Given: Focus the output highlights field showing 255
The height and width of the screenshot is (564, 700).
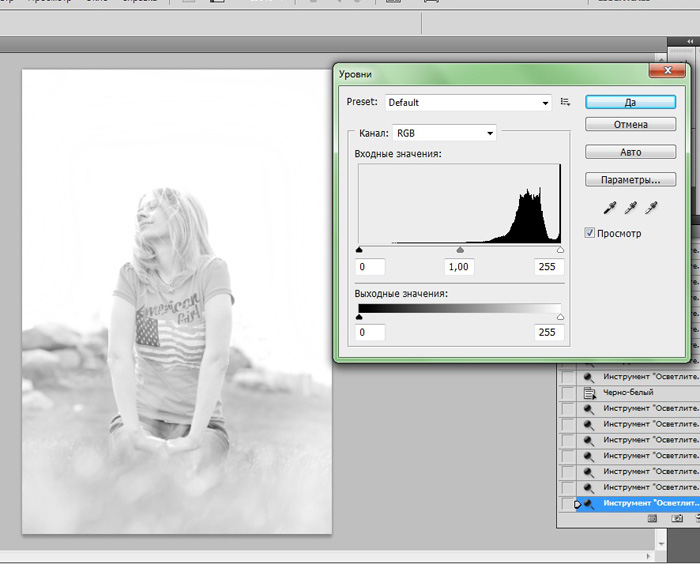Looking at the screenshot, I should (x=549, y=332).
